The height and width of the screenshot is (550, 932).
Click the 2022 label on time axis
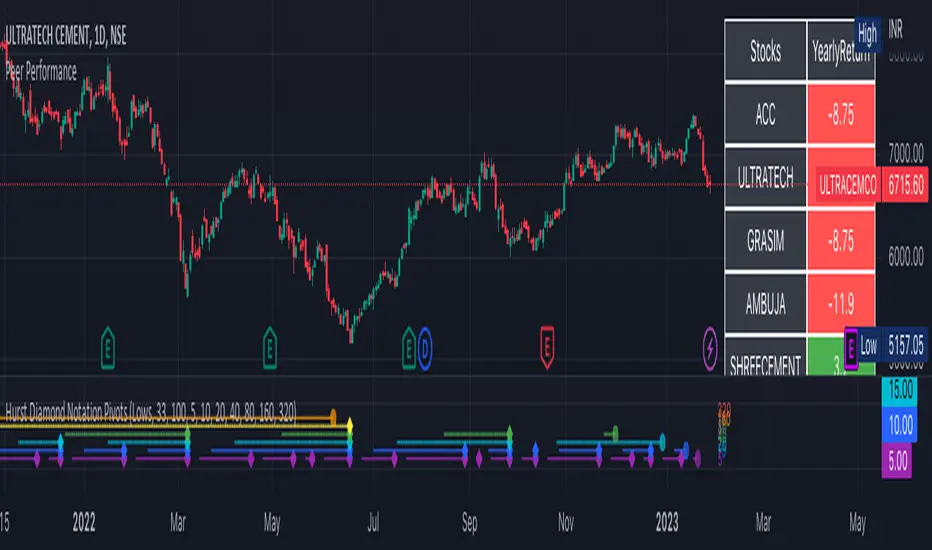tap(84, 523)
